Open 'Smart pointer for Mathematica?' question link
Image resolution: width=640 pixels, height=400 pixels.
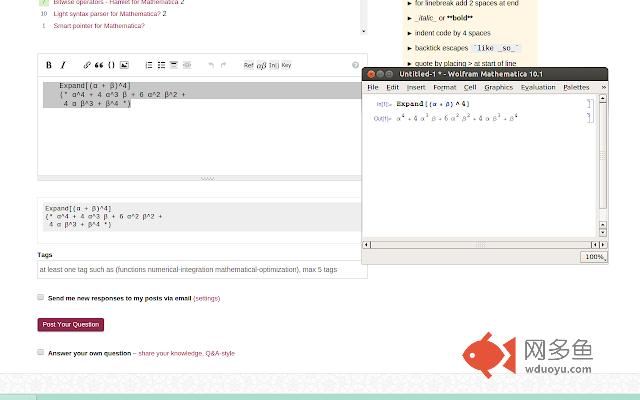click(99, 26)
